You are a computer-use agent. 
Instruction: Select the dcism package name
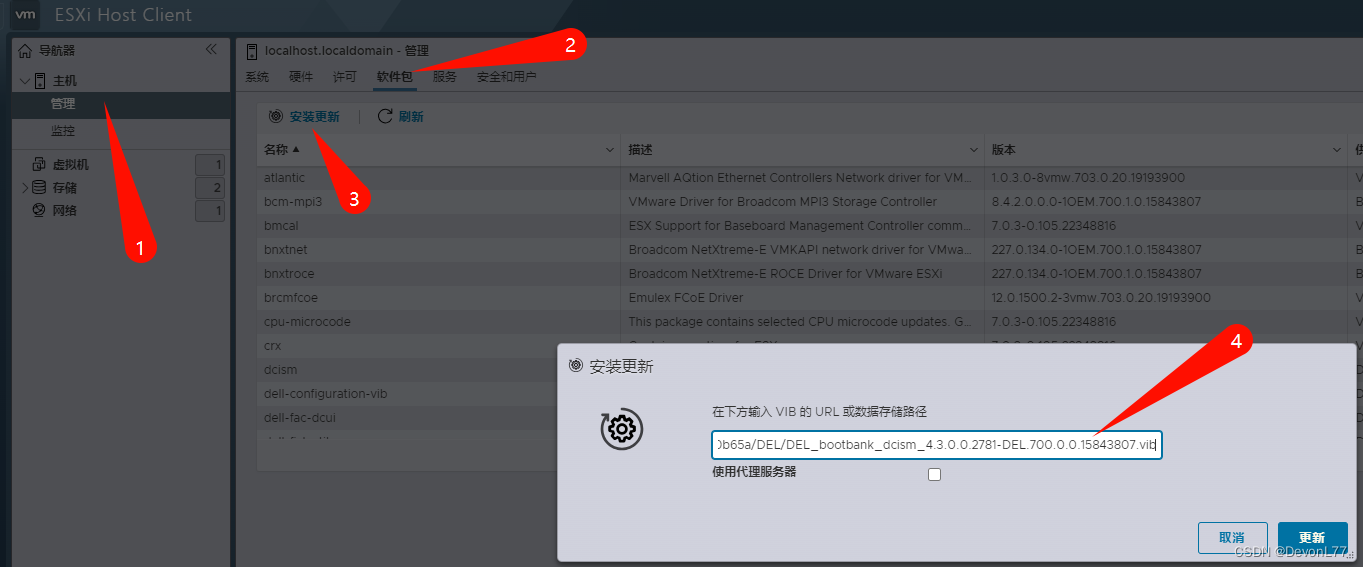pos(280,370)
